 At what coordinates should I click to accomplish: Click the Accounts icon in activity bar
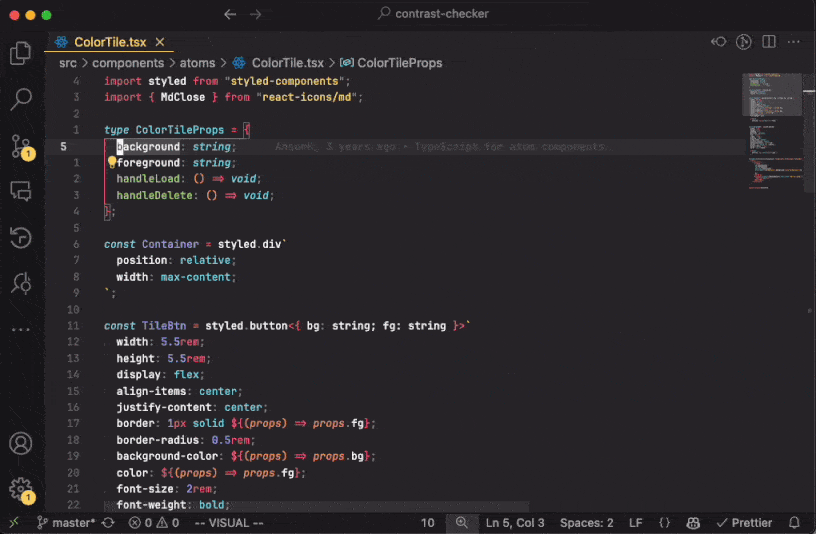point(21,443)
